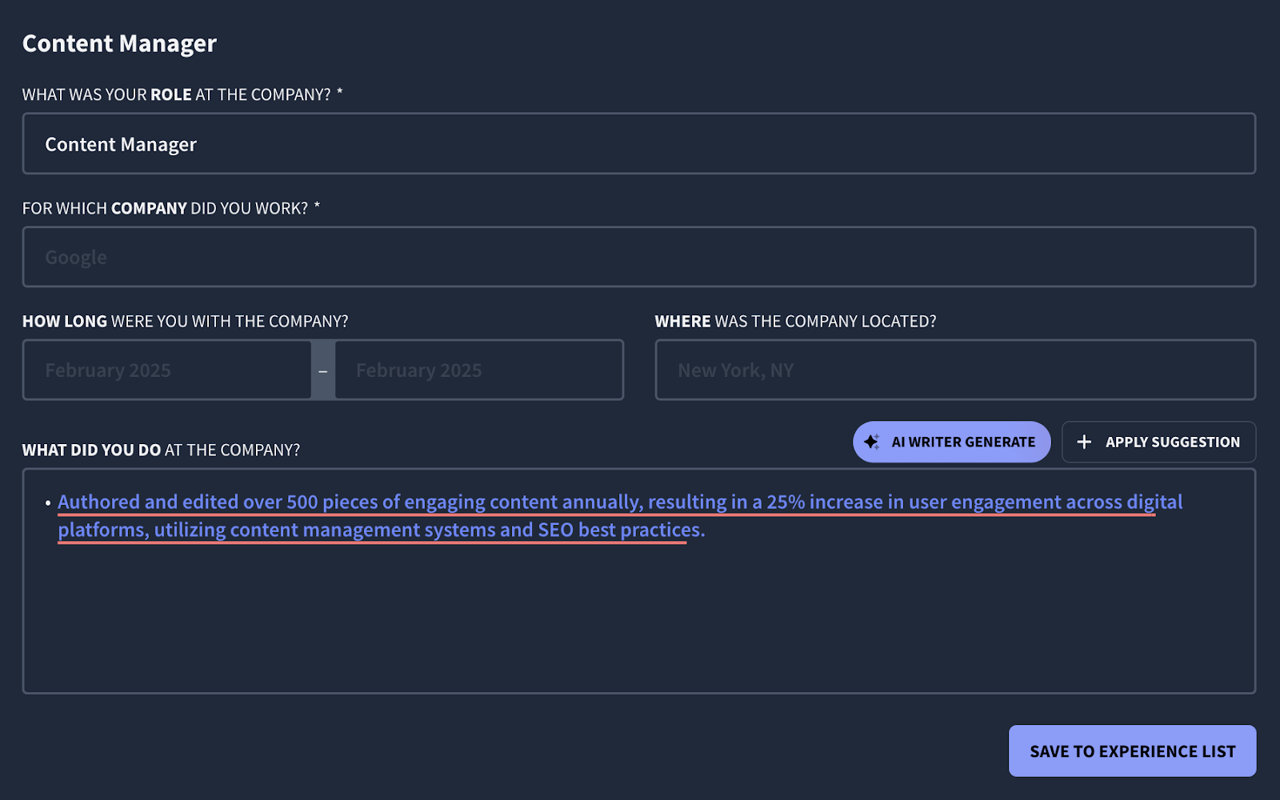The height and width of the screenshot is (800, 1280).
Task: Open the end date field February 2025
Action: pos(479,370)
